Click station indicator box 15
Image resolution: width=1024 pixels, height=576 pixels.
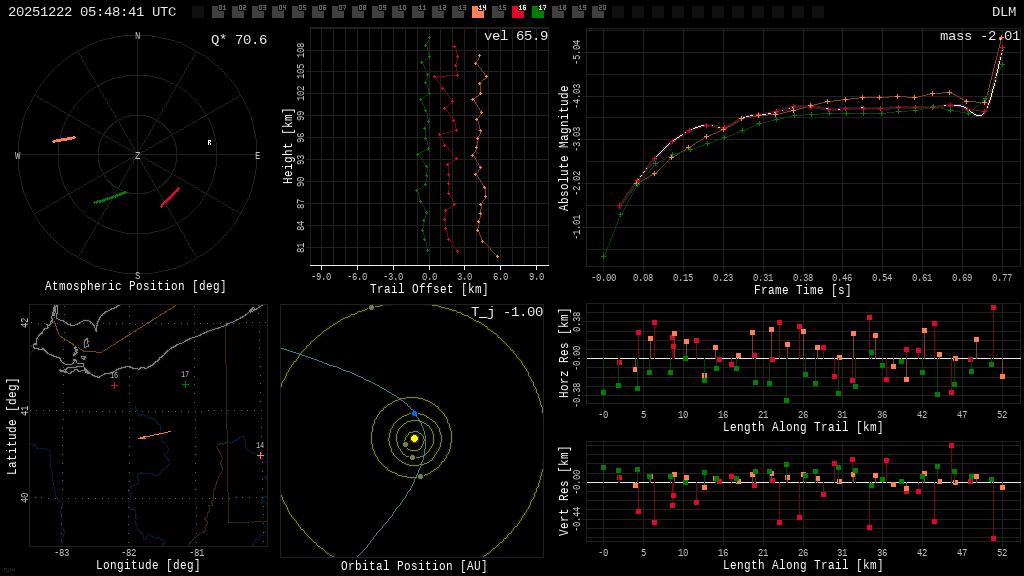(498, 12)
